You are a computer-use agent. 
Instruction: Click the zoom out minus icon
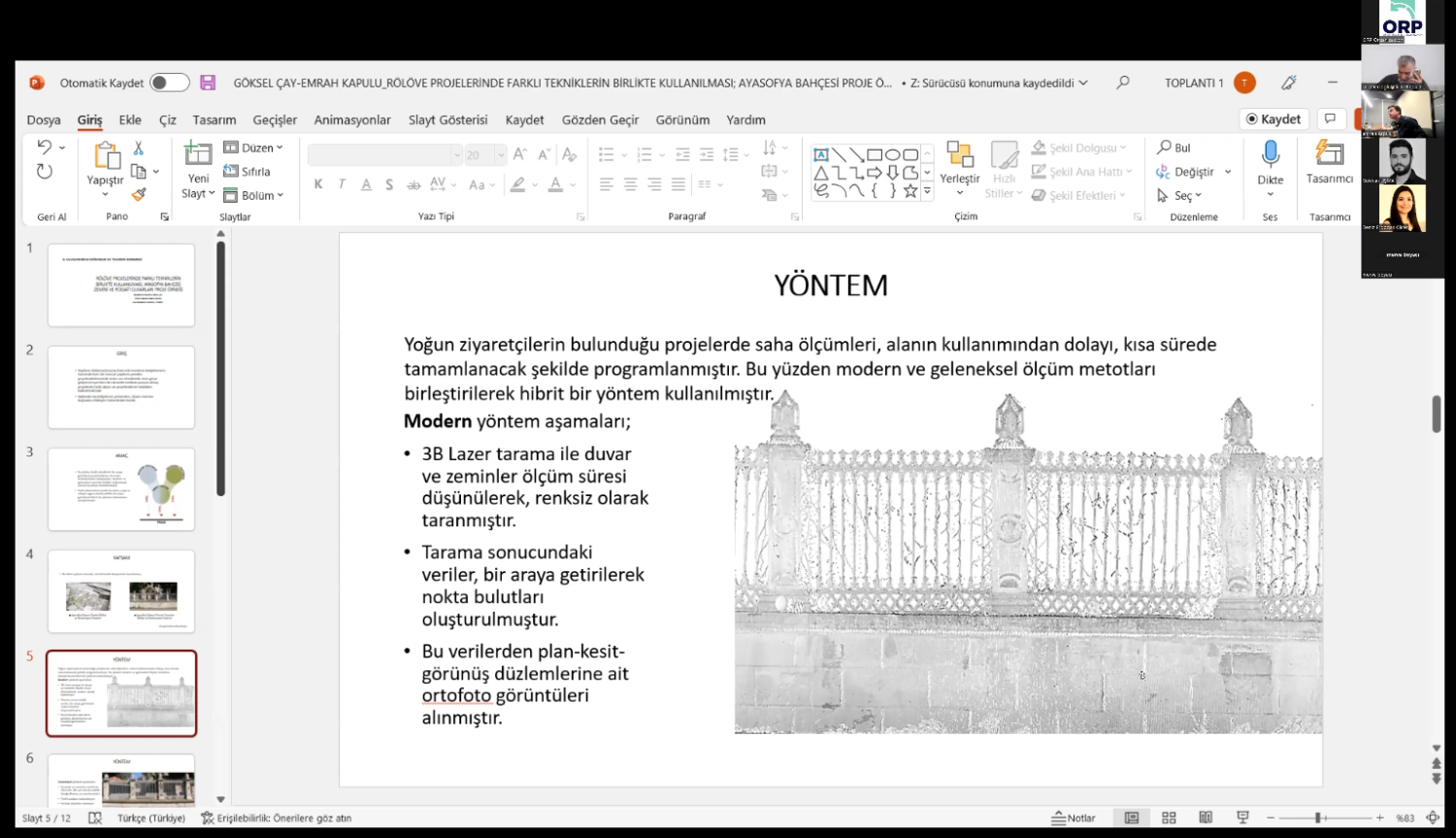(x=1271, y=818)
